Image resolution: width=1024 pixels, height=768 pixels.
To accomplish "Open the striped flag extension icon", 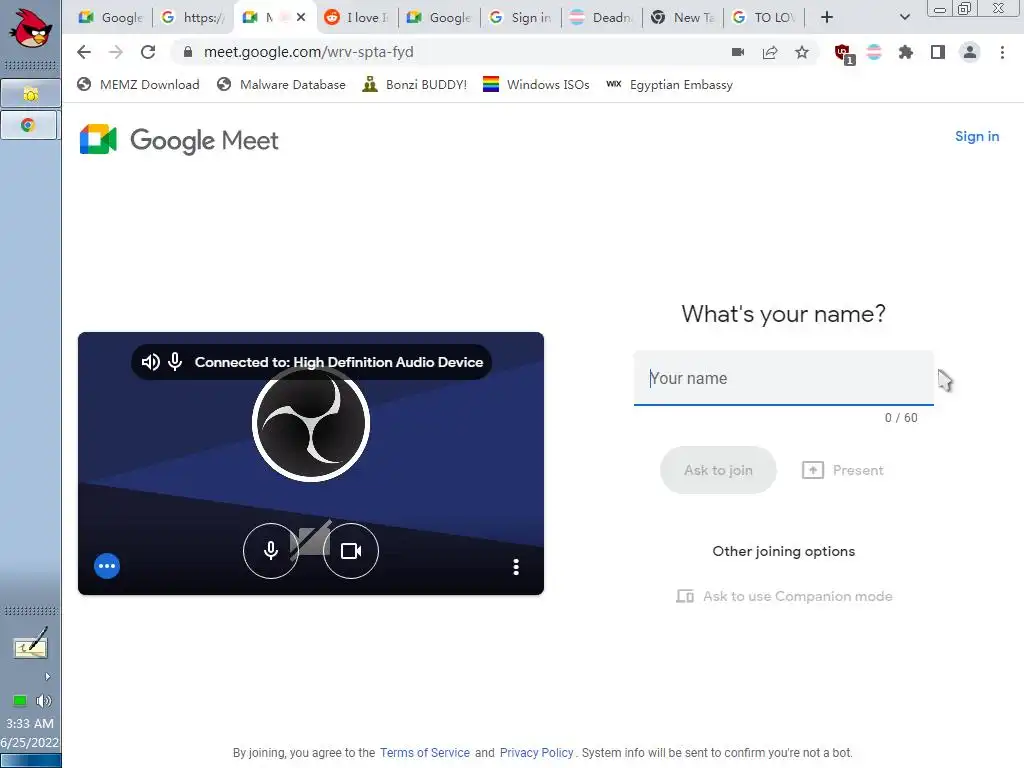I will click(x=874, y=52).
